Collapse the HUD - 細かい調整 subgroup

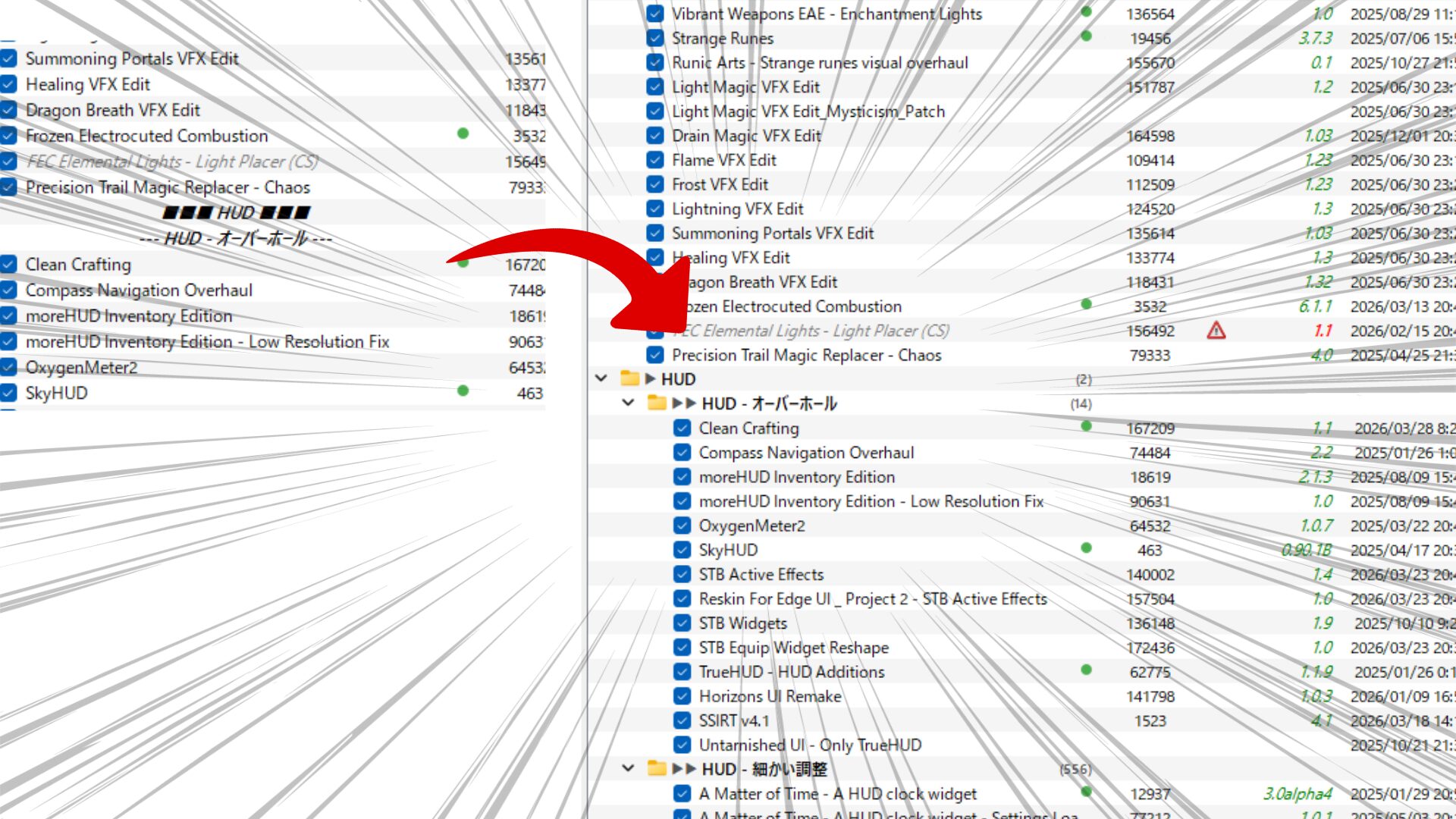click(x=628, y=768)
